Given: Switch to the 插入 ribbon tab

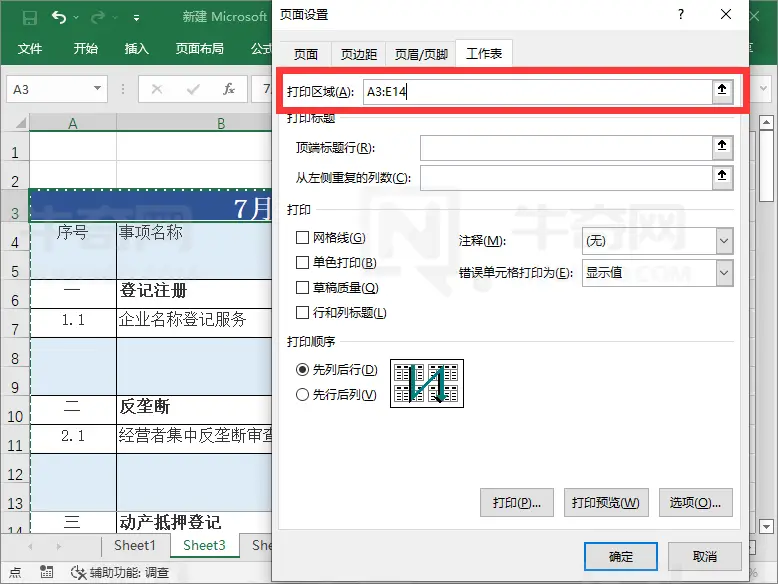Looking at the screenshot, I should [x=136, y=49].
